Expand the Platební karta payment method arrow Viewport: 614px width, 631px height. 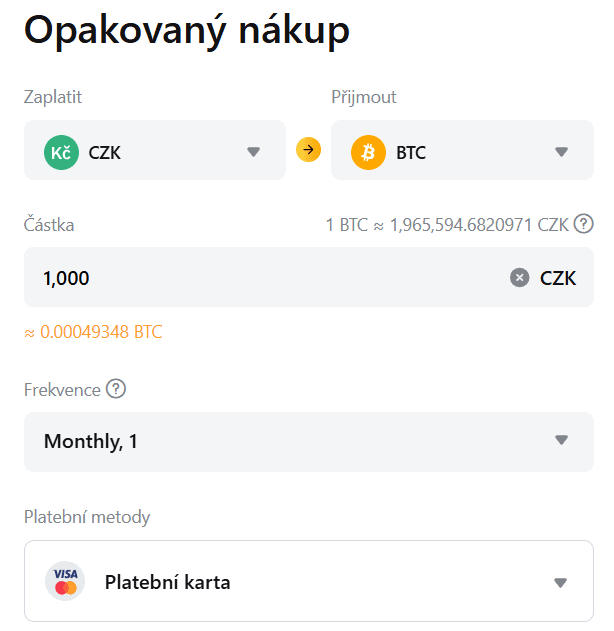pos(560,582)
